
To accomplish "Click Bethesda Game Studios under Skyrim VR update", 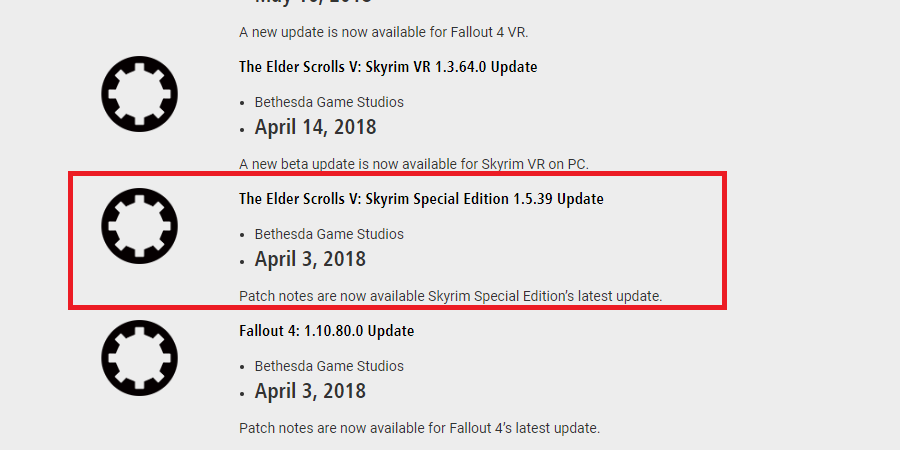I will 329,102.
